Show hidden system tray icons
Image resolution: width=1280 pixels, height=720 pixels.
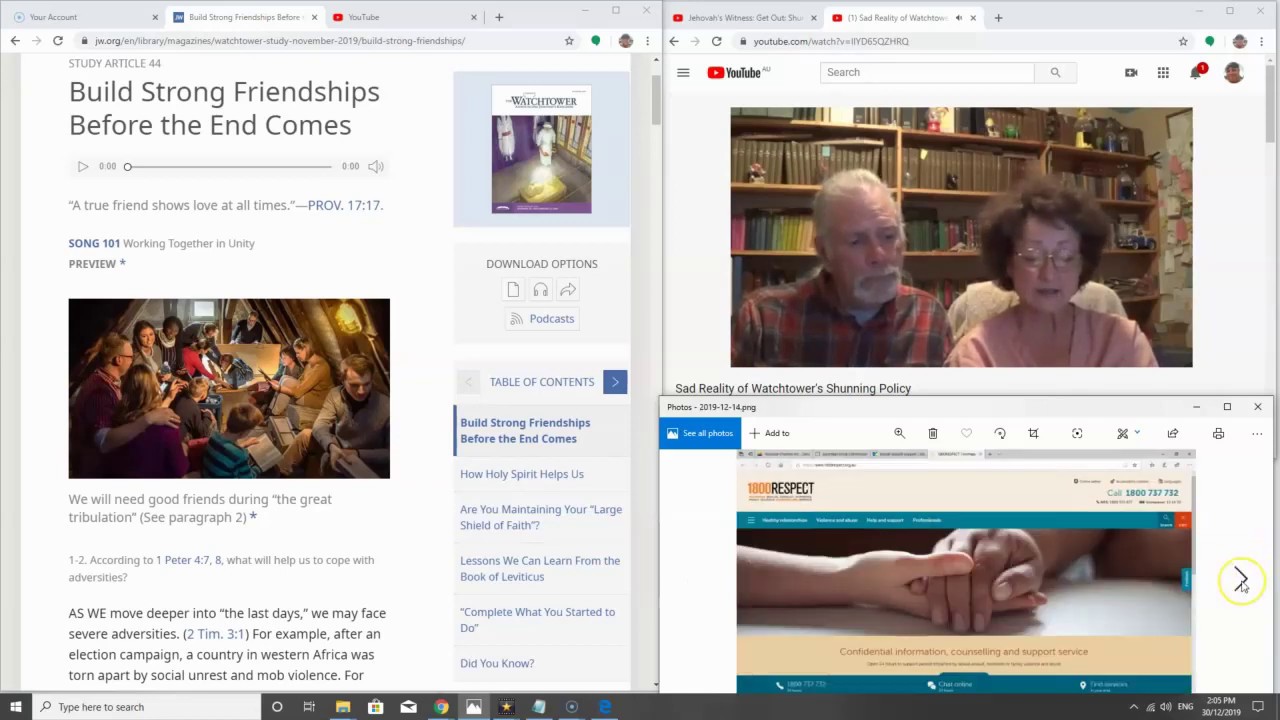1133,707
